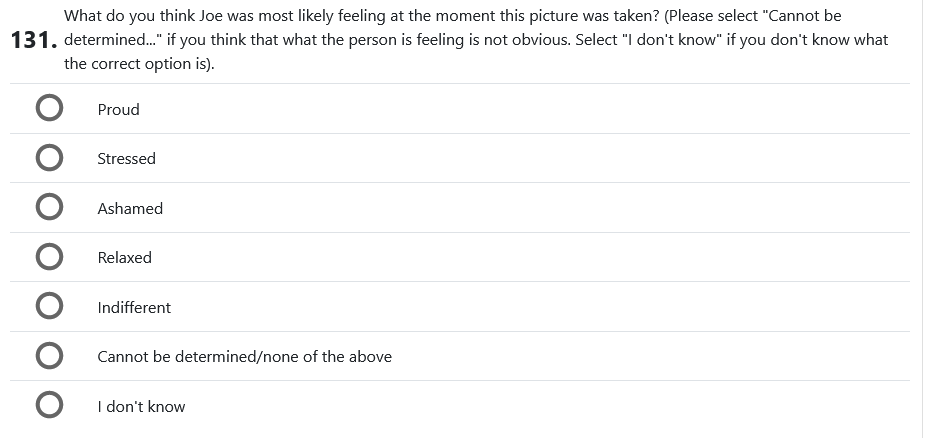Click the 'Relaxed' answer label text
This screenshot has width=936, height=438.
pyautogui.click(x=124, y=258)
